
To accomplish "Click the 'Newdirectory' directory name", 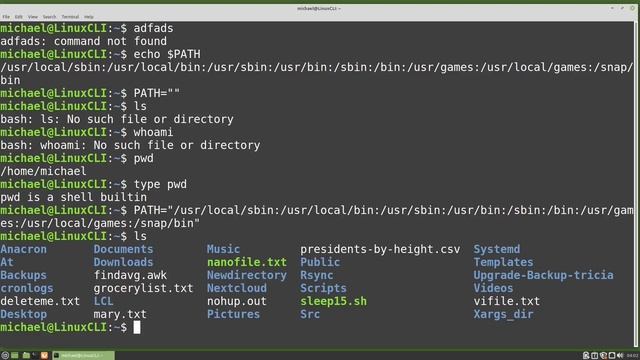I will pyautogui.click(x=247, y=276).
